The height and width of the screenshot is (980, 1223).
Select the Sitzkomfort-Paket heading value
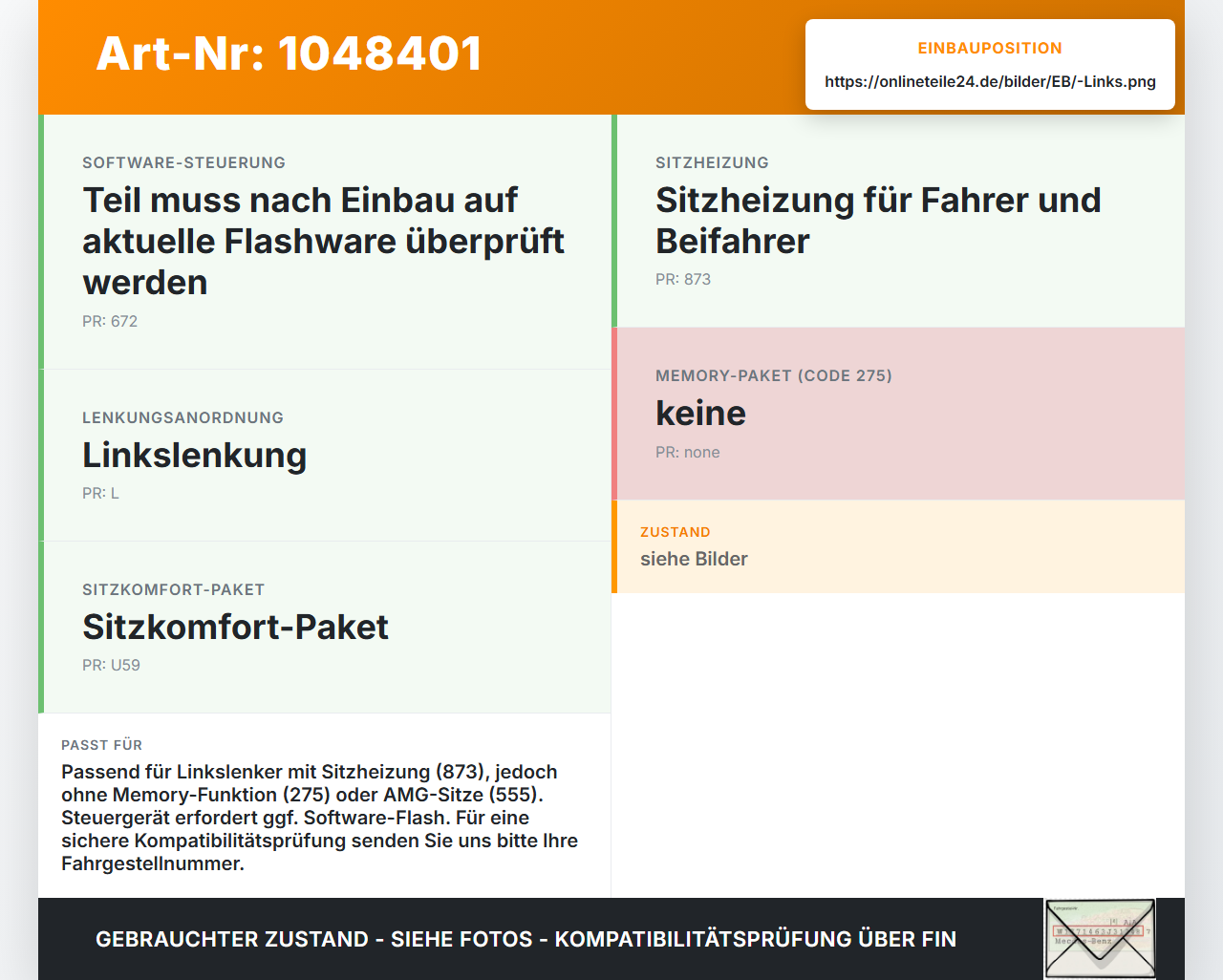[235, 627]
